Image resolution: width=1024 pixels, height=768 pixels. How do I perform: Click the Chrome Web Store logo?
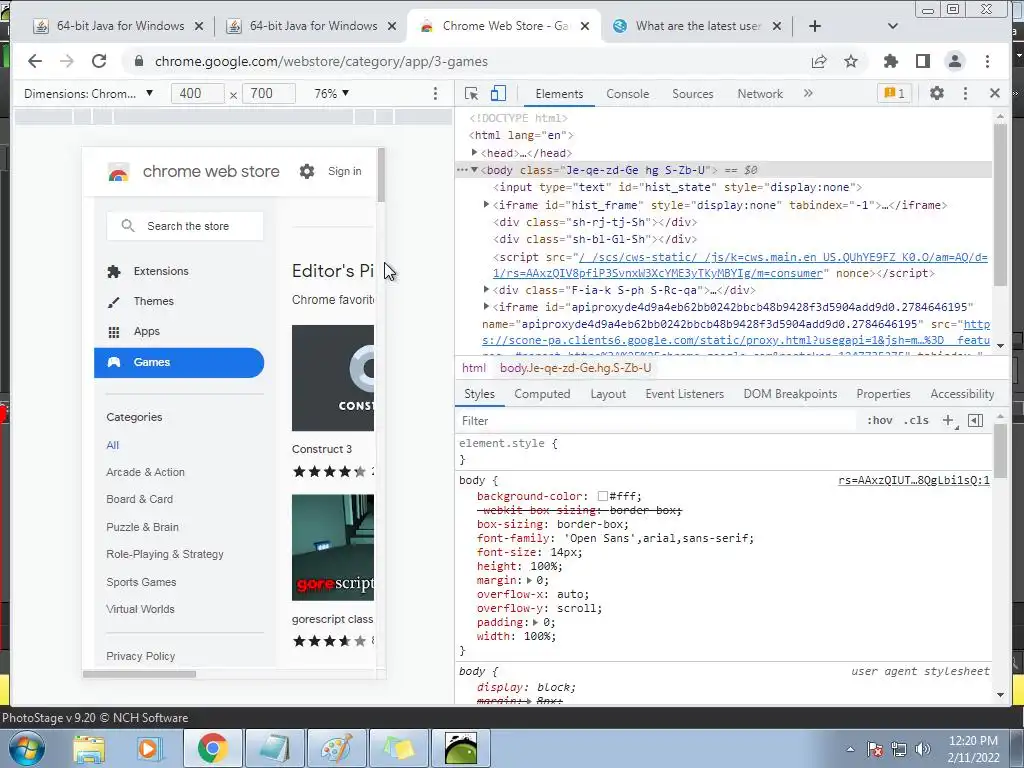[x=118, y=172]
